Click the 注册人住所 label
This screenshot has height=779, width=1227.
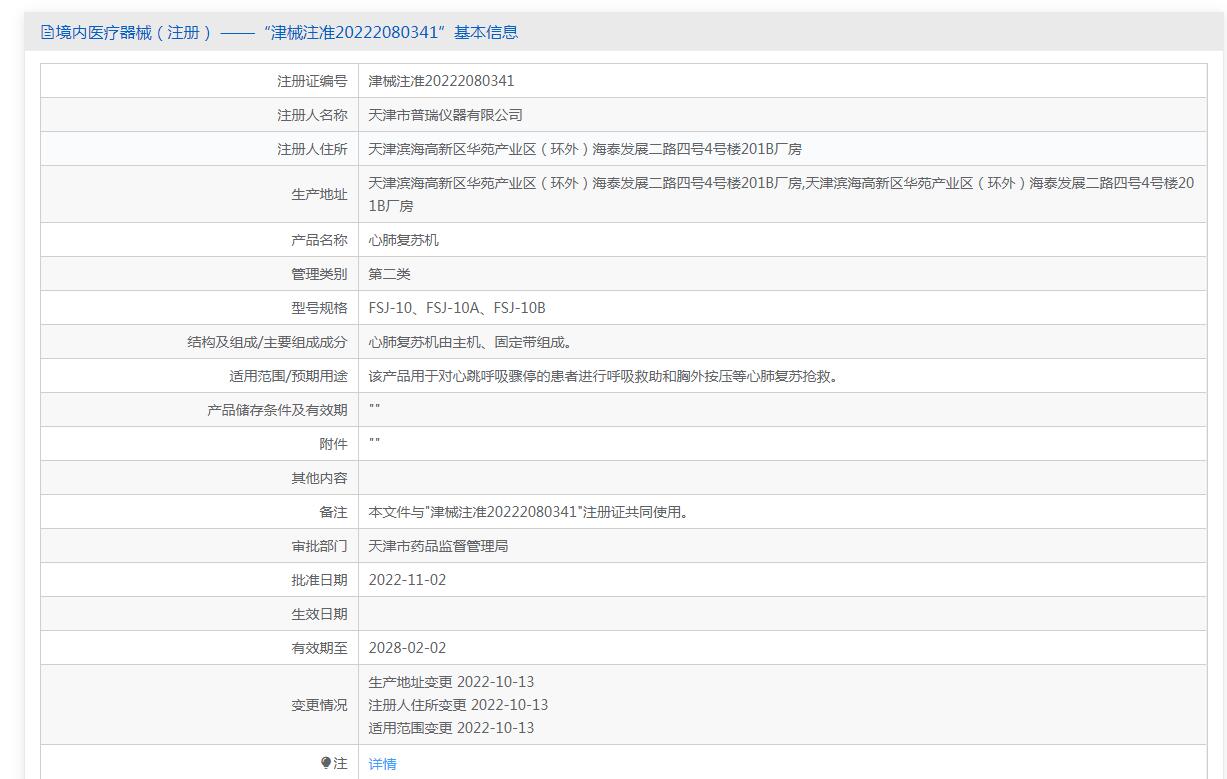pos(312,149)
